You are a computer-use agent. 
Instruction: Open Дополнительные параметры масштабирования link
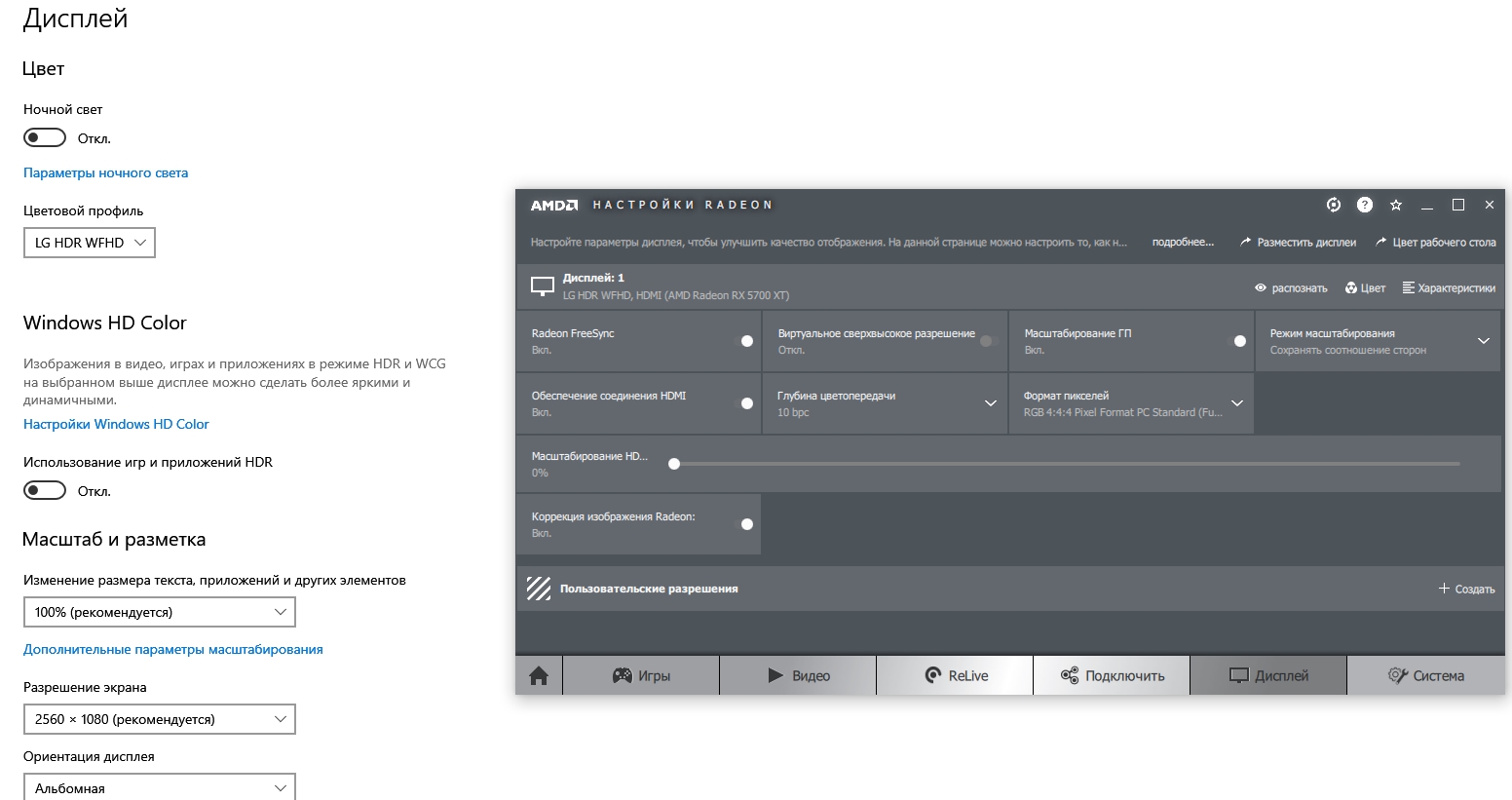pyautogui.click(x=173, y=649)
